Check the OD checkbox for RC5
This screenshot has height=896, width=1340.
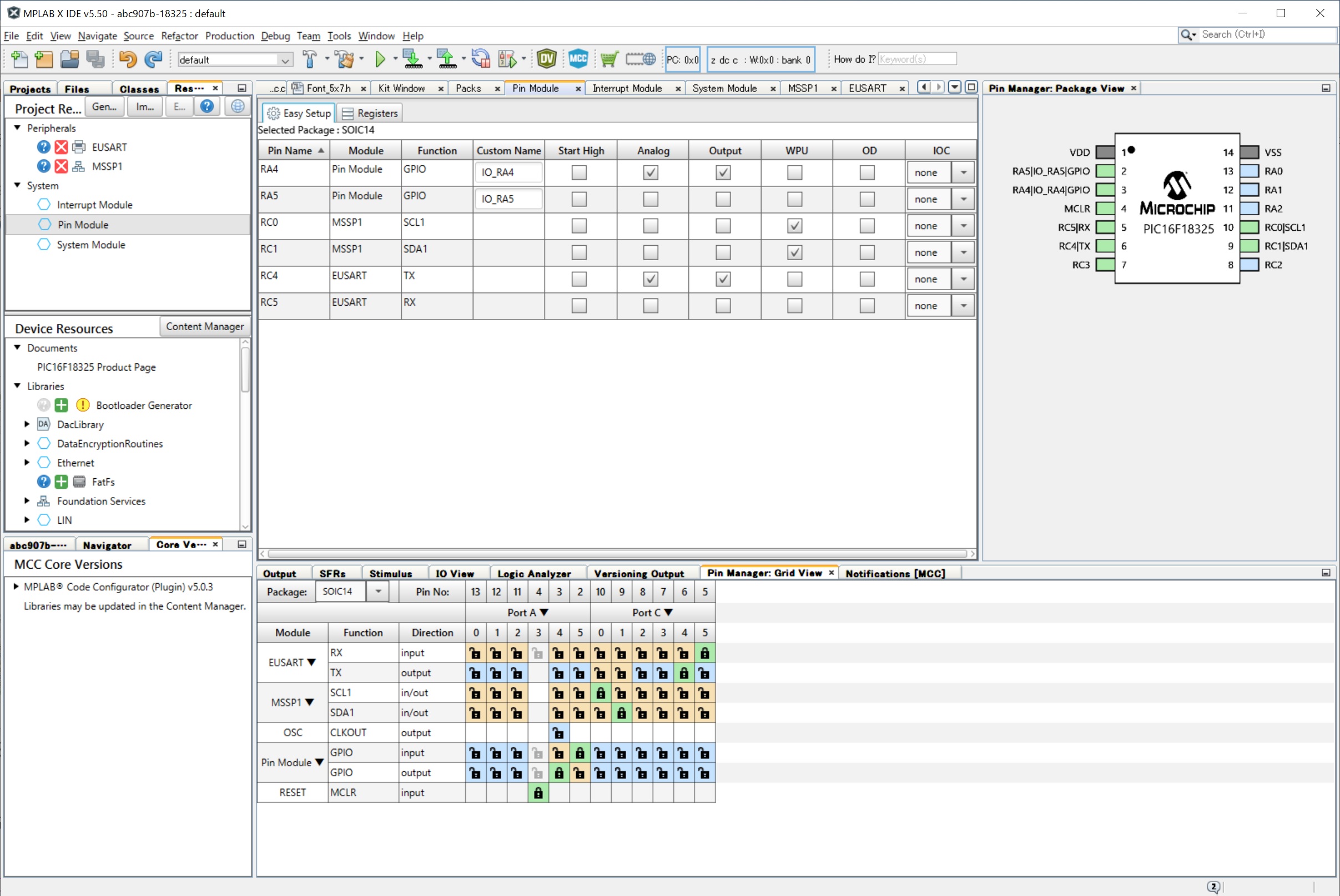click(867, 306)
